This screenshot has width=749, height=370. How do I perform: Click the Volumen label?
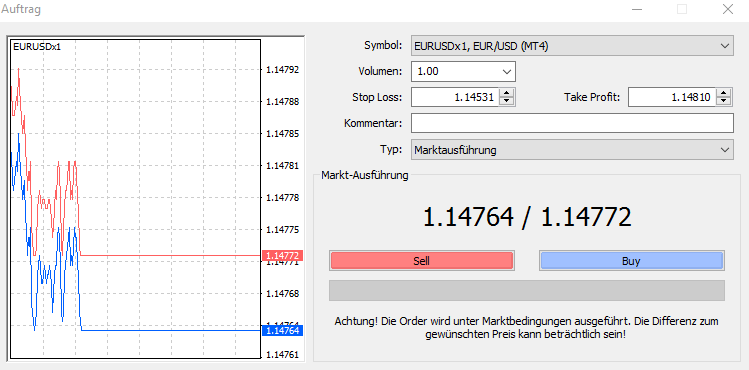[x=380, y=72]
